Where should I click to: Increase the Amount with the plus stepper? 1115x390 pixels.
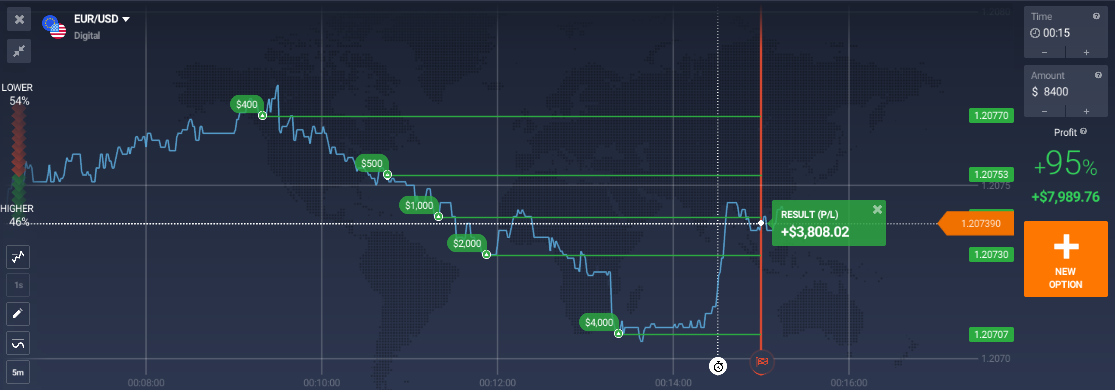click(1087, 111)
